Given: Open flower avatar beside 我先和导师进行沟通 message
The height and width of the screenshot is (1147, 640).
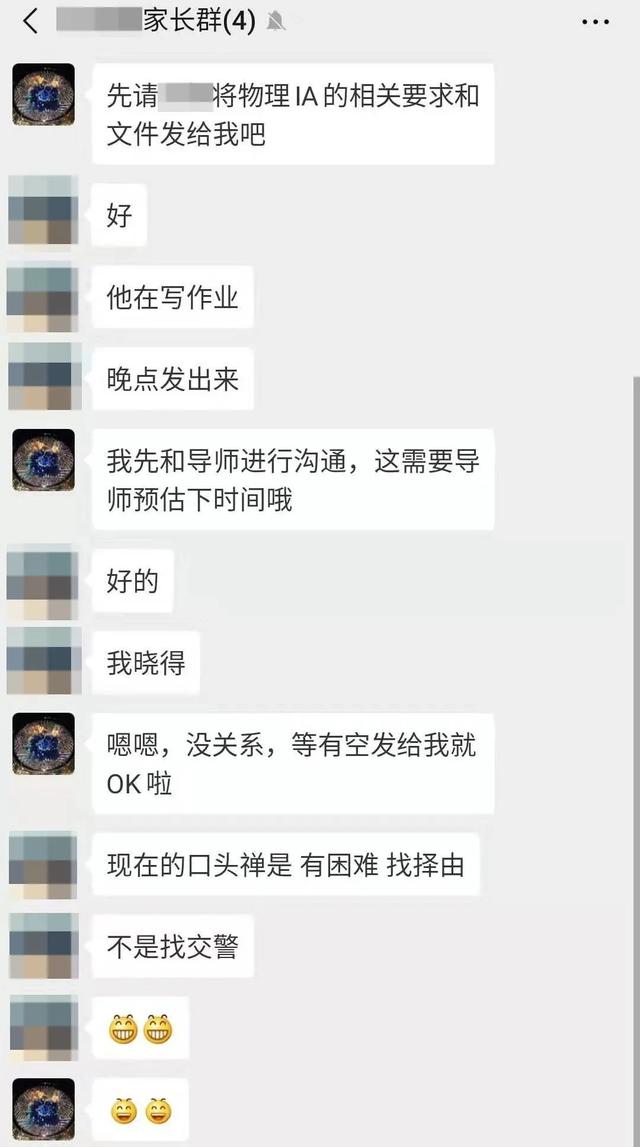Looking at the screenshot, I should pyautogui.click(x=43, y=459).
